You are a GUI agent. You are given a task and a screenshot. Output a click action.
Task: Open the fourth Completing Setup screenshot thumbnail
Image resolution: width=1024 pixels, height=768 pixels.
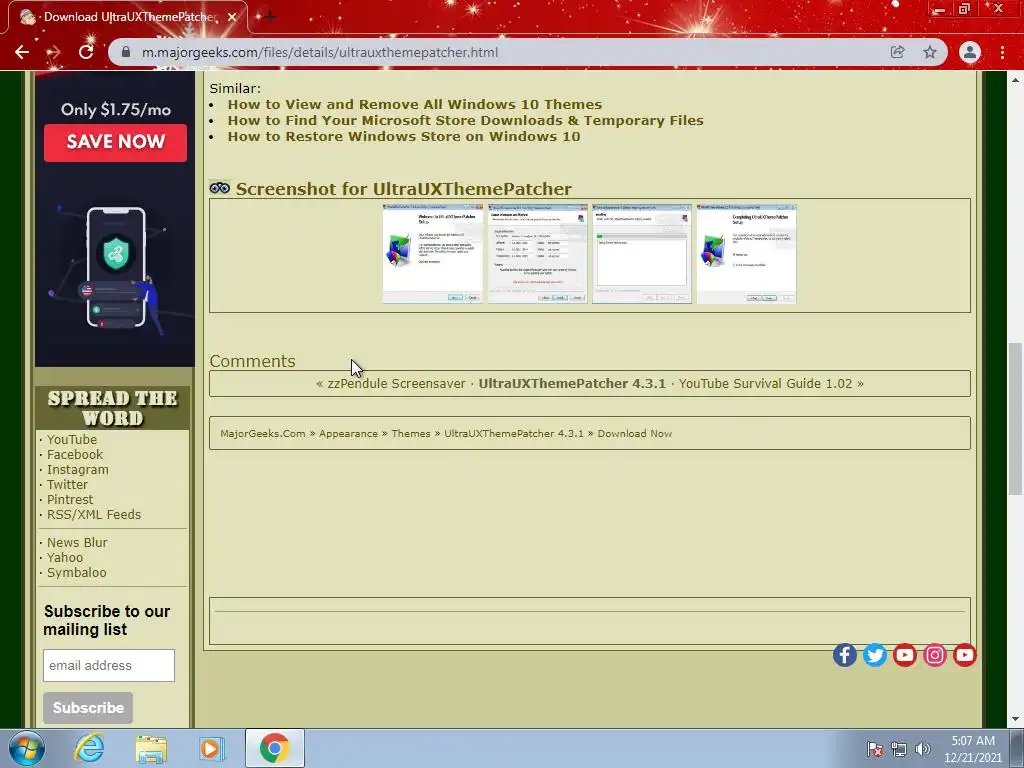coord(746,254)
